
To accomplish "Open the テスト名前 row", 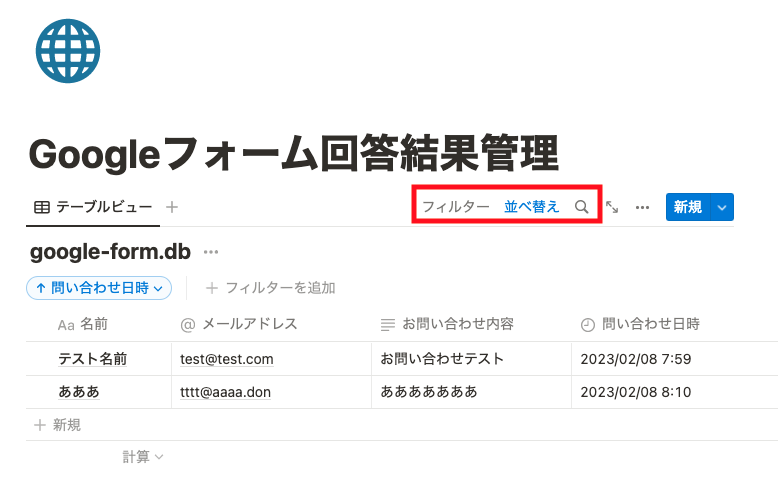I will (93, 358).
